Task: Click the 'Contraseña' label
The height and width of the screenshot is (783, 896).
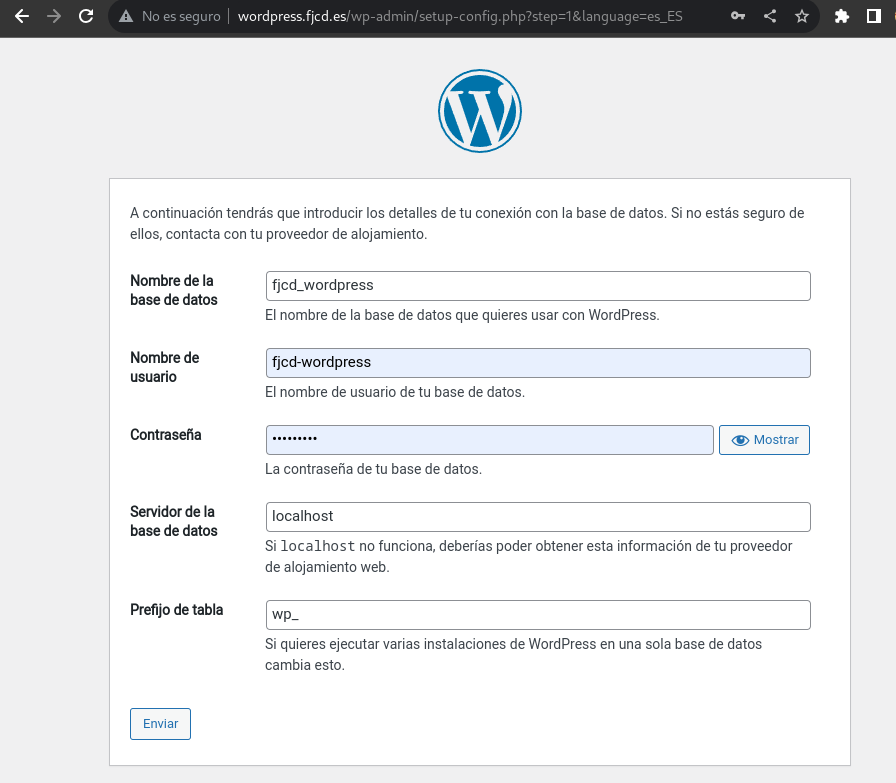Action: (x=166, y=435)
